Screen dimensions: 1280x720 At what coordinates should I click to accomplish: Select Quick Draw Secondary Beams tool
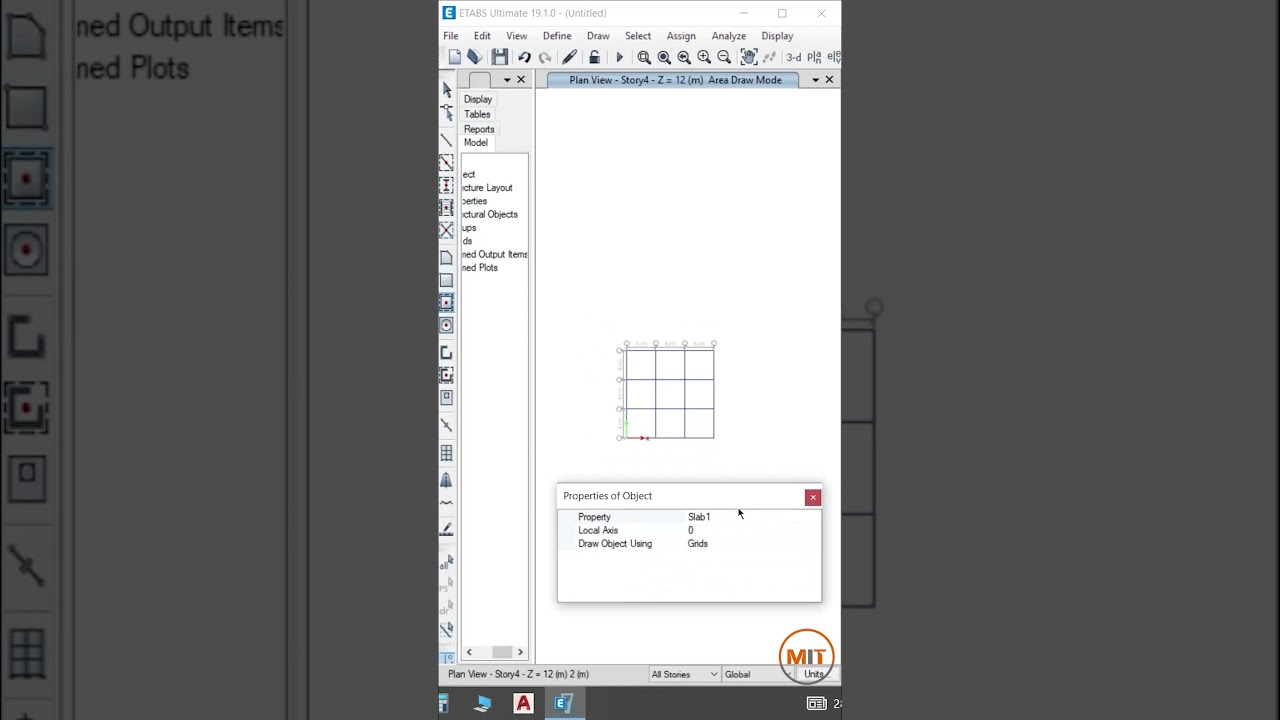(446, 208)
